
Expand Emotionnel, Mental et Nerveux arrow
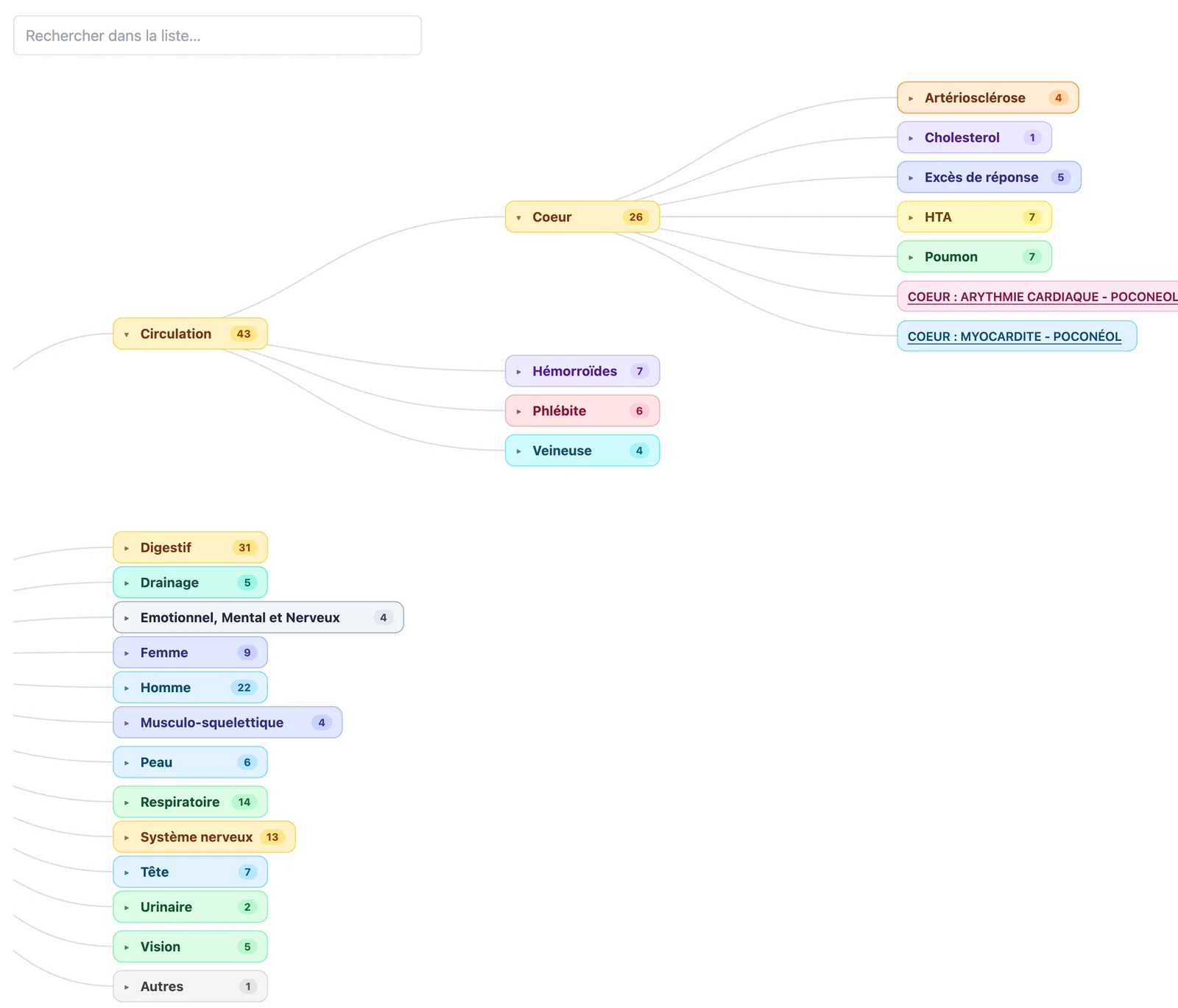tap(127, 618)
